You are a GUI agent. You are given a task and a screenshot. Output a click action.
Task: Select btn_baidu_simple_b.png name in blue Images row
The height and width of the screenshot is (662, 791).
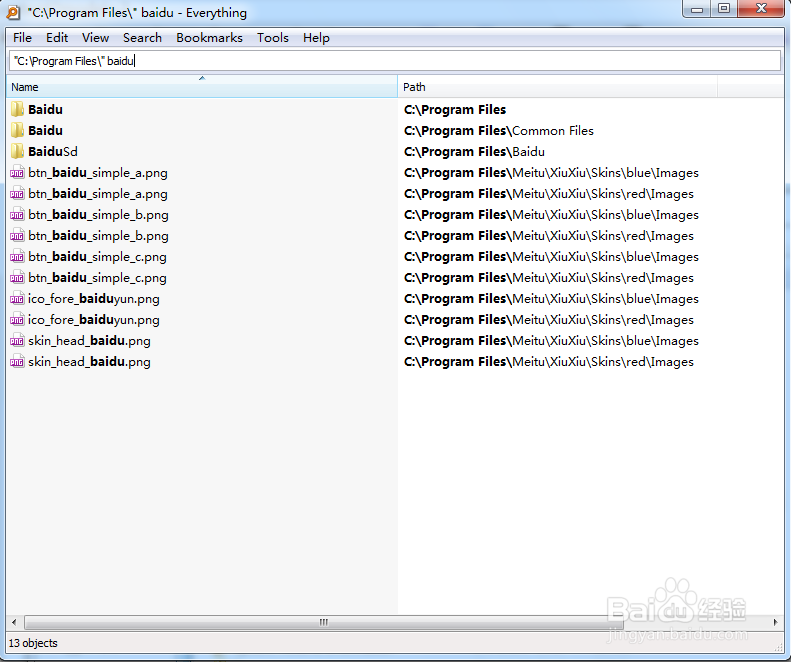pos(98,215)
